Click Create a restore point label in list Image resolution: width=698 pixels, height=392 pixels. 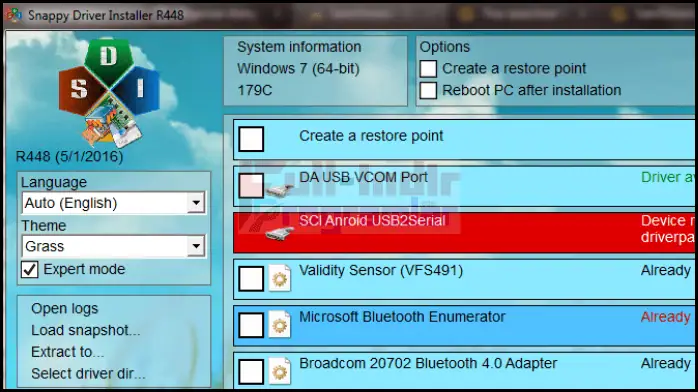pyautogui.click(x=371, y=136)
